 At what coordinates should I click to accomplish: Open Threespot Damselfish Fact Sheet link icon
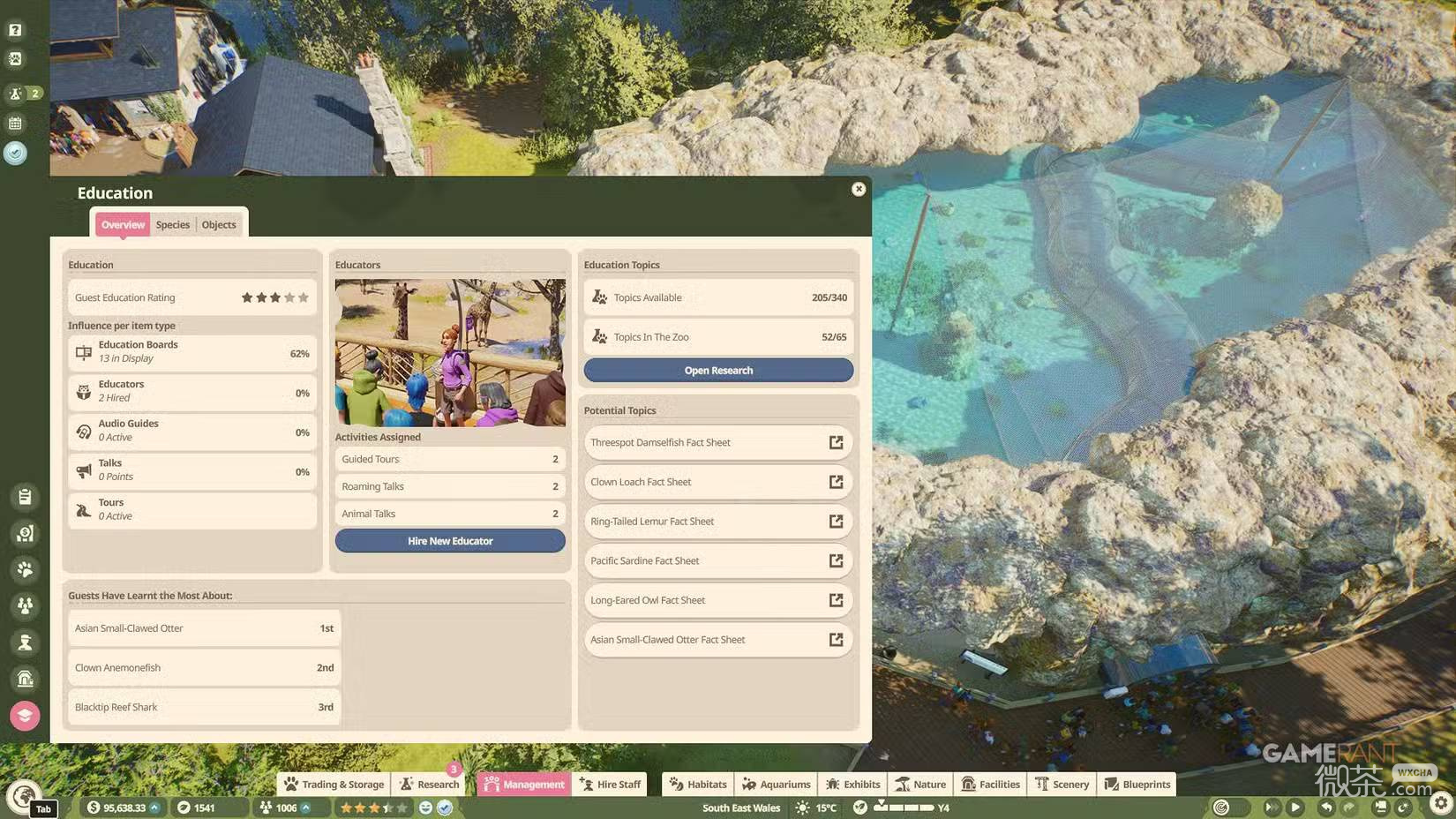(x=836, y=442)
